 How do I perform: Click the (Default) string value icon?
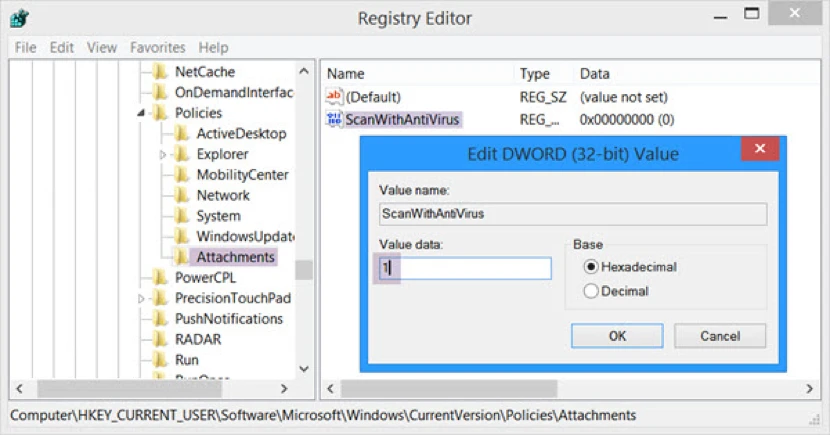(334, 97)
